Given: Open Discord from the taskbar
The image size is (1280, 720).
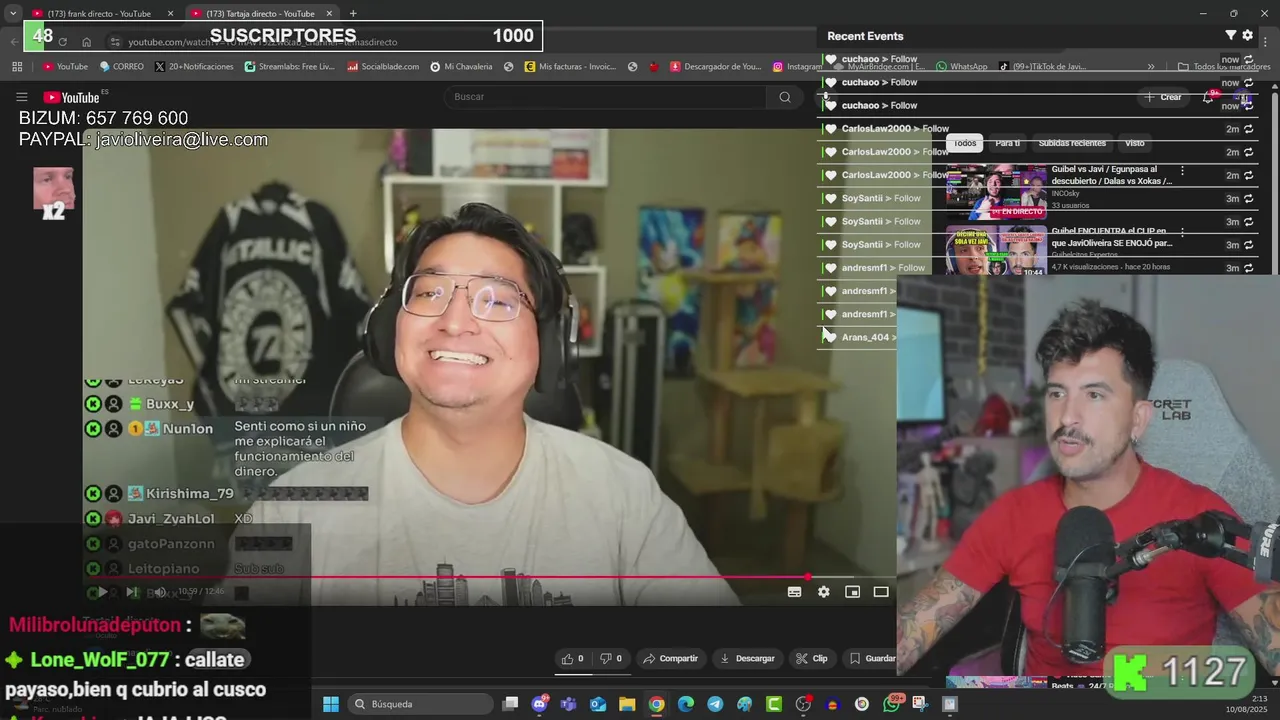Looking at the screenshot, I should pyautogui.click(x=540, y=704).
